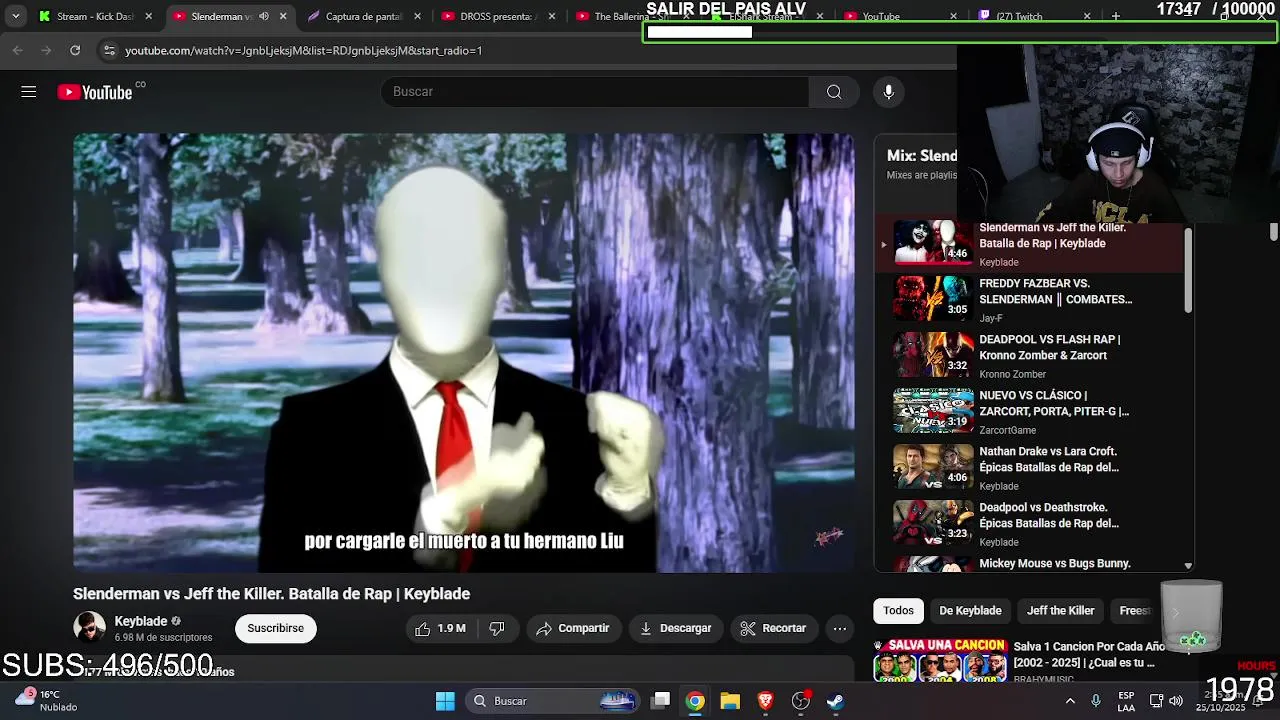Open weather widget 16°C Nublado

click(x=45, y=700)
